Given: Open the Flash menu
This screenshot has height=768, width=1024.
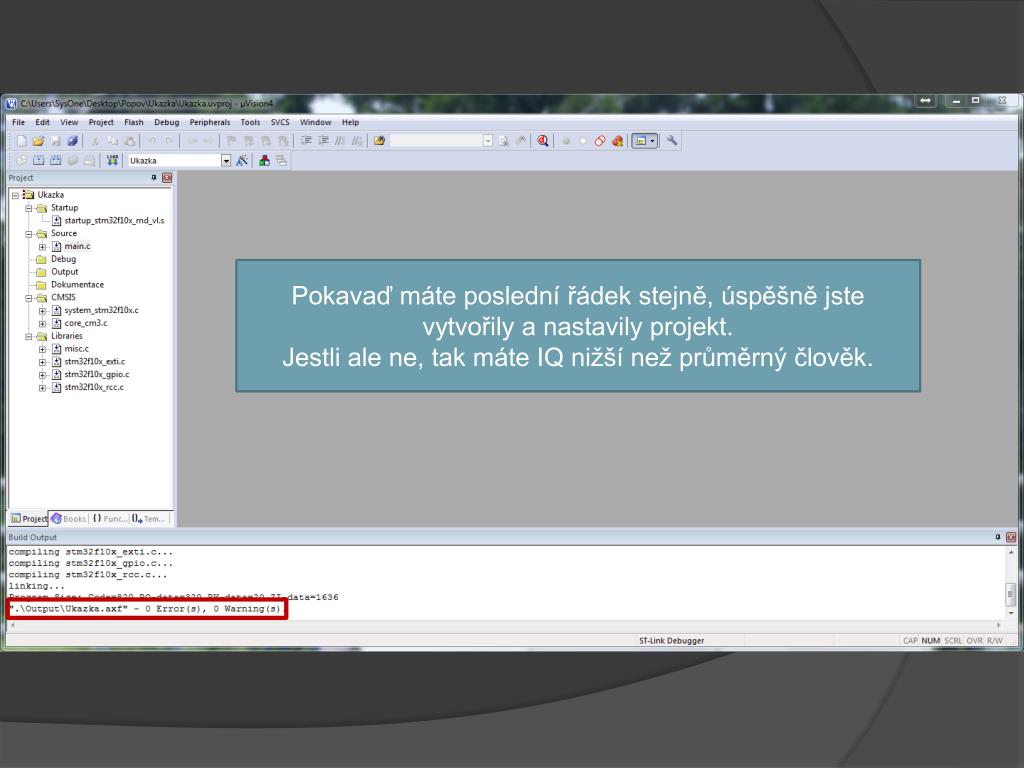Looking at the screenshot, I should (x=134, y=122).
